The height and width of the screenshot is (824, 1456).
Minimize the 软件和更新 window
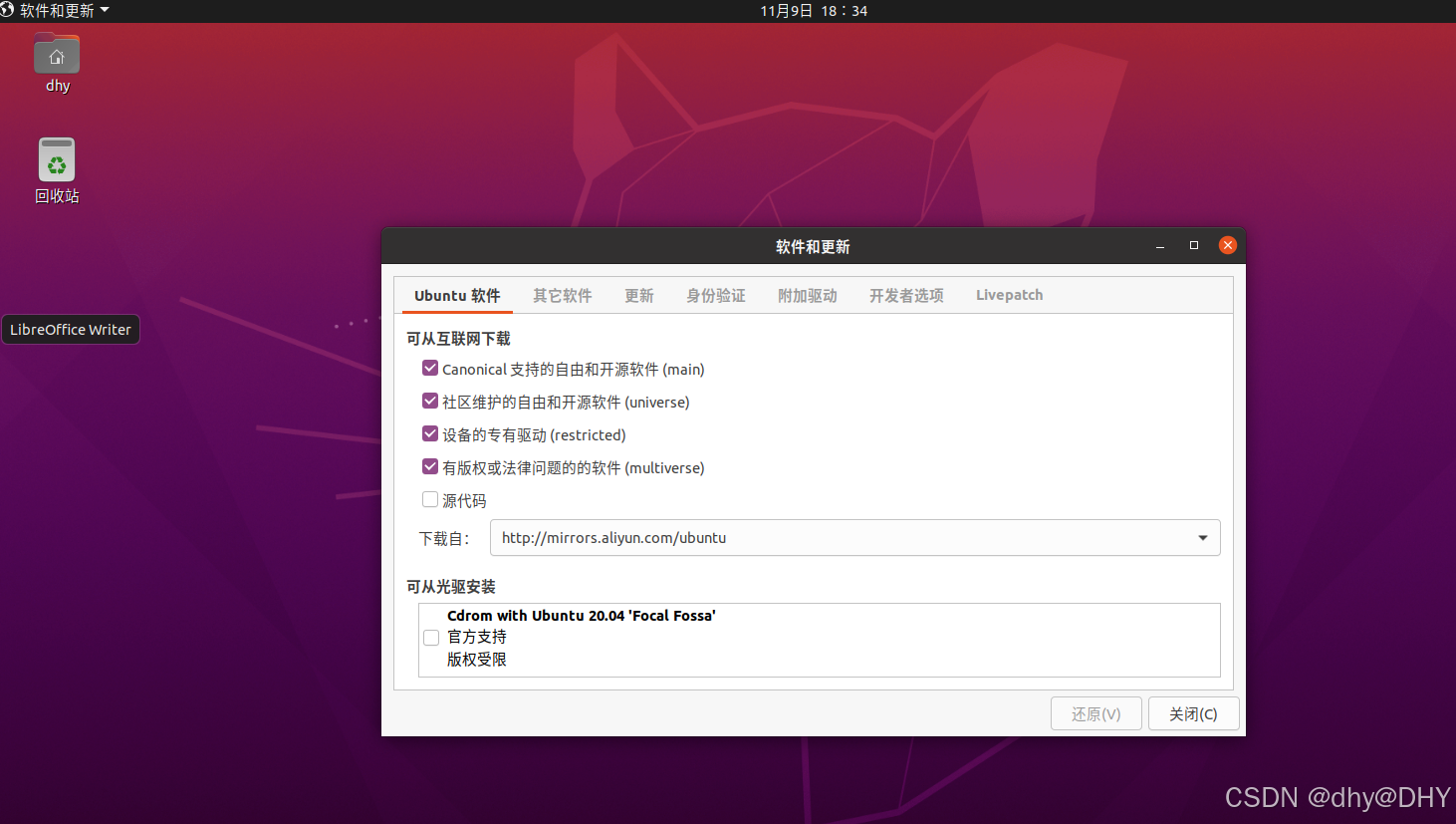(x=1160, y=246)
